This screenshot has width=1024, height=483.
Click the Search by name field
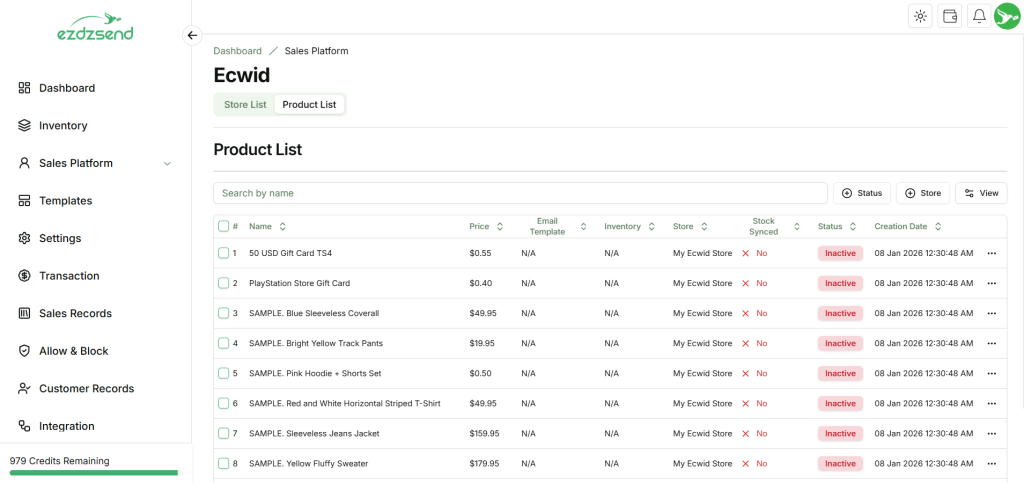point(520,193)
